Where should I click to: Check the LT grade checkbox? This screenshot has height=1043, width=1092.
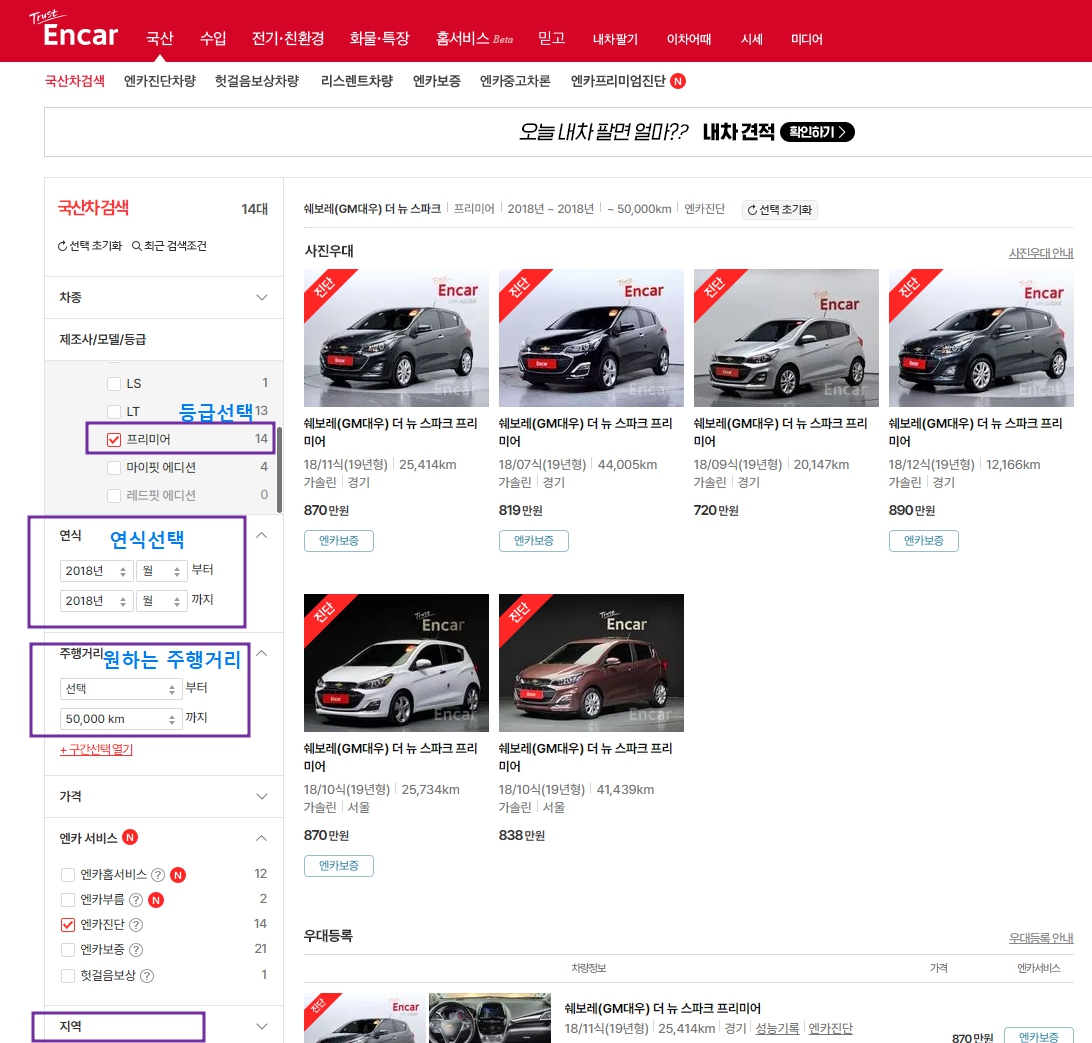114,411
